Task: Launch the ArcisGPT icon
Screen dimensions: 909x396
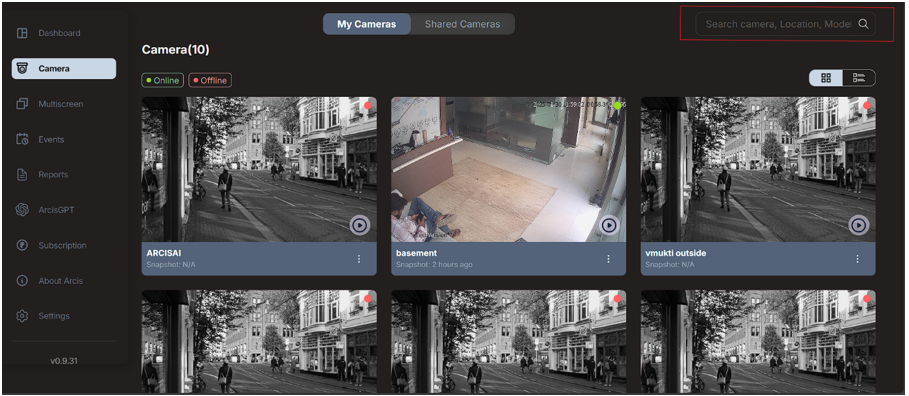Action: [x=22, y=210]
